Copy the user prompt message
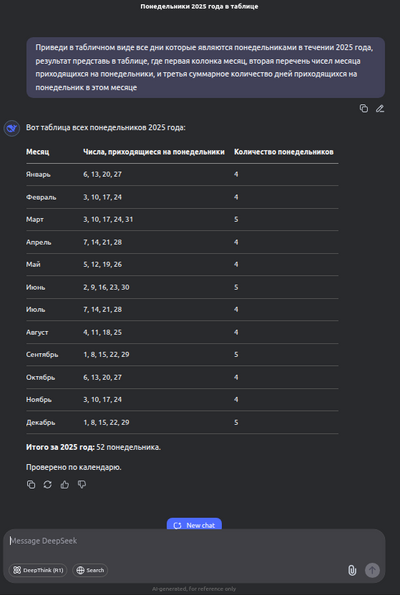This screenshot has width=400, height=595. coord(364,109)
